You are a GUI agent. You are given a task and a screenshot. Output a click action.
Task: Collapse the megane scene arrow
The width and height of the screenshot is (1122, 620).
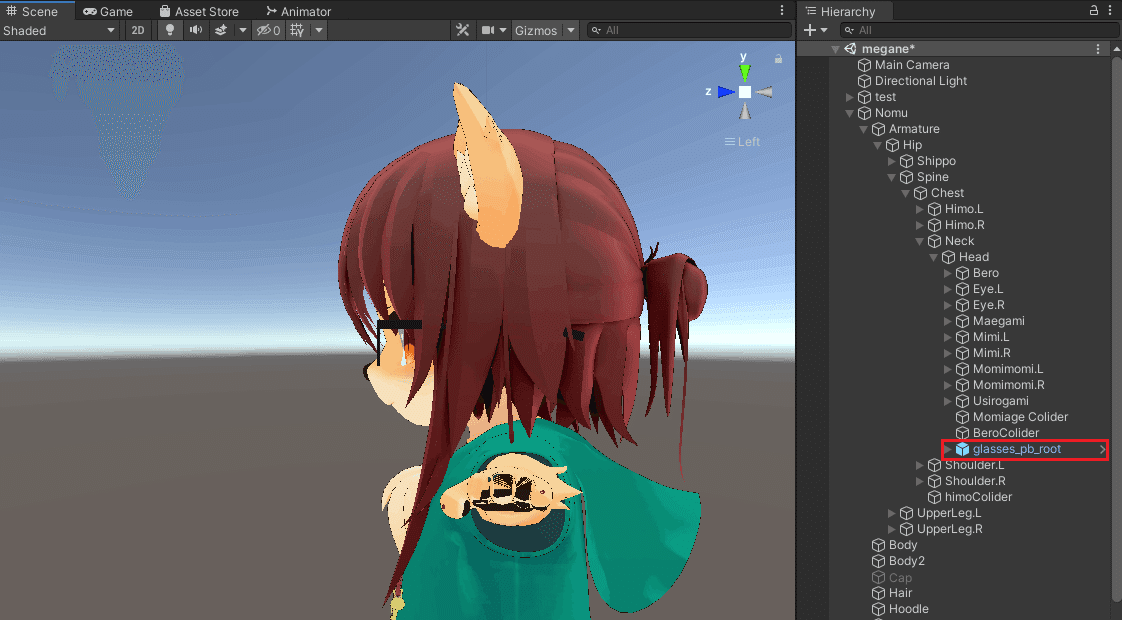pyautogui.click(x=835, y=49)
